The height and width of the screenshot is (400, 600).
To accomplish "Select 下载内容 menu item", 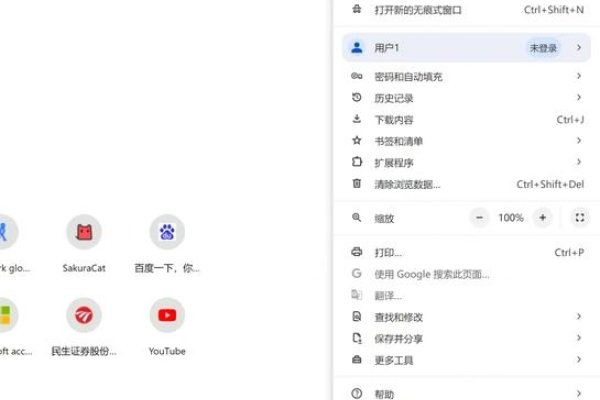I will pyautogui.click(x=466, y=119).
